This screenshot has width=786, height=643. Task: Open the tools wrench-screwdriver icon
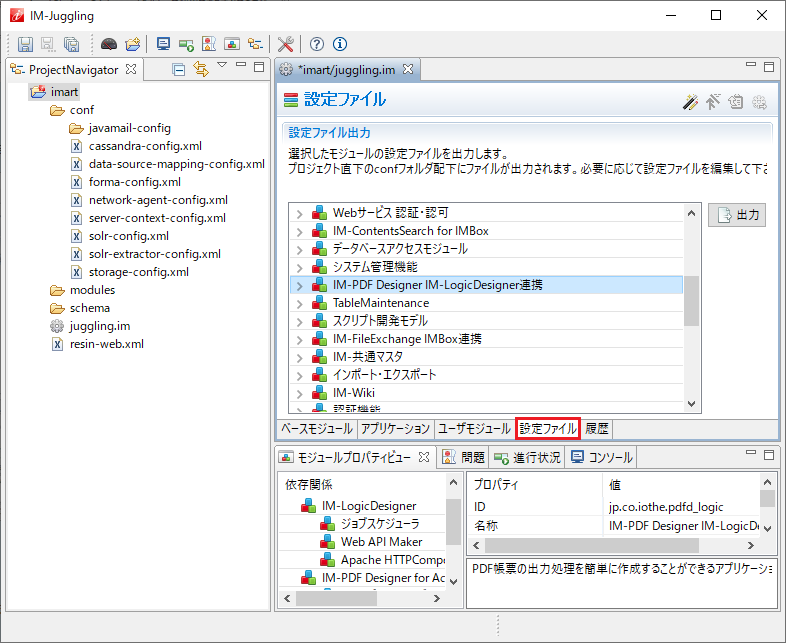[x=286, y=44]
